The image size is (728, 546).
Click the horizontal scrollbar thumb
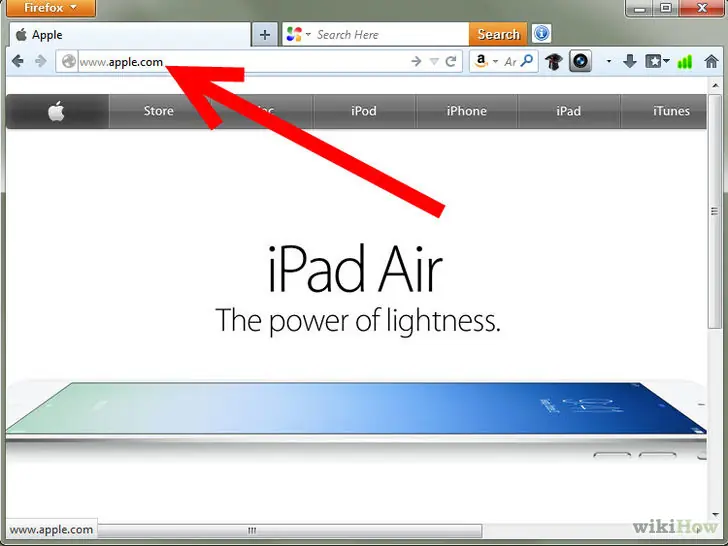coord(288,530)
